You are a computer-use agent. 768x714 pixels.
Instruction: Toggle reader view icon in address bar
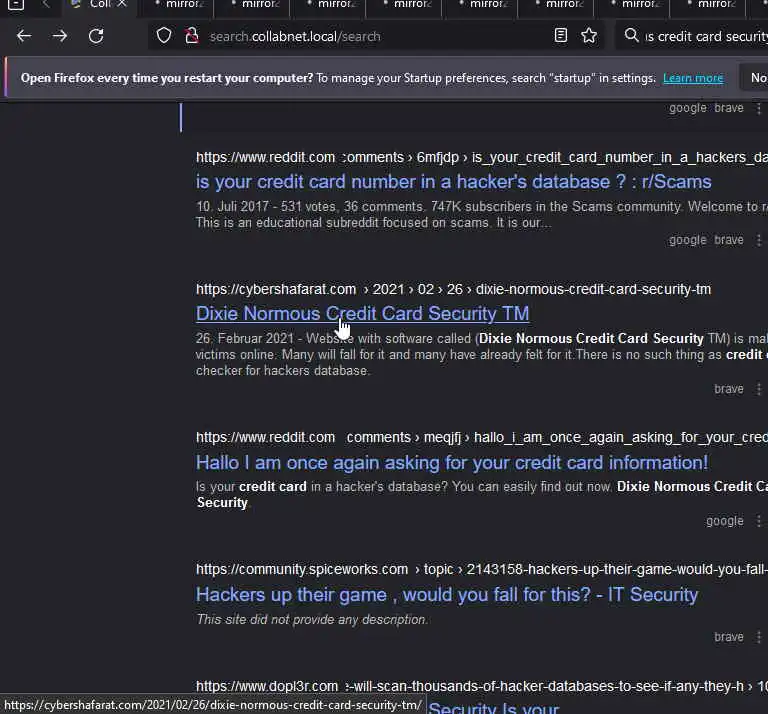561,35
